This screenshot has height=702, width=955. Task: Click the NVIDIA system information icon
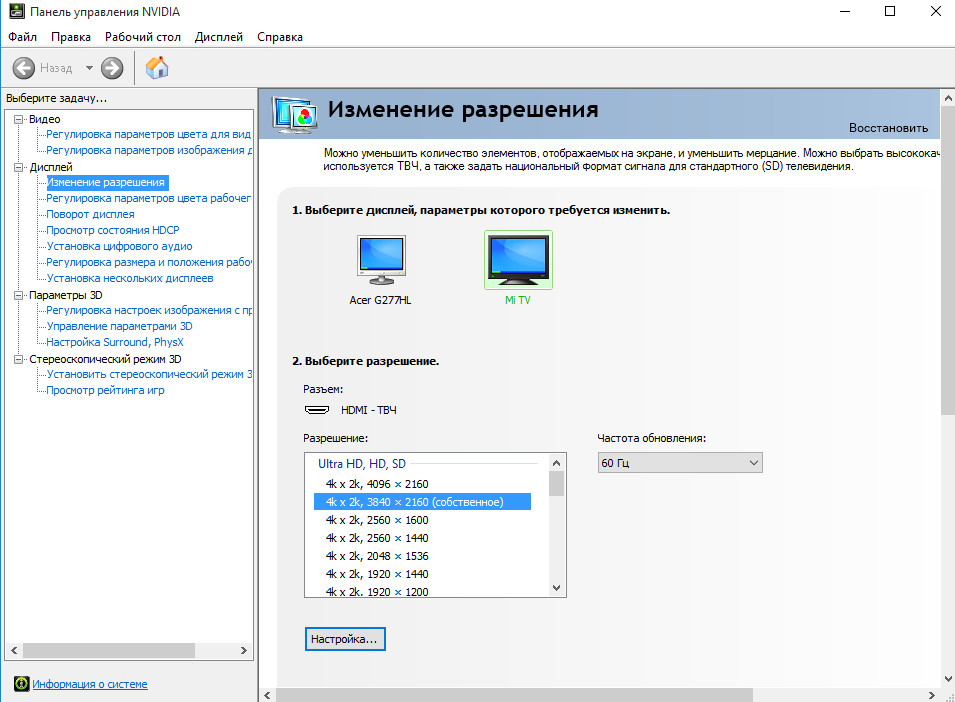(x=21, y=684)
